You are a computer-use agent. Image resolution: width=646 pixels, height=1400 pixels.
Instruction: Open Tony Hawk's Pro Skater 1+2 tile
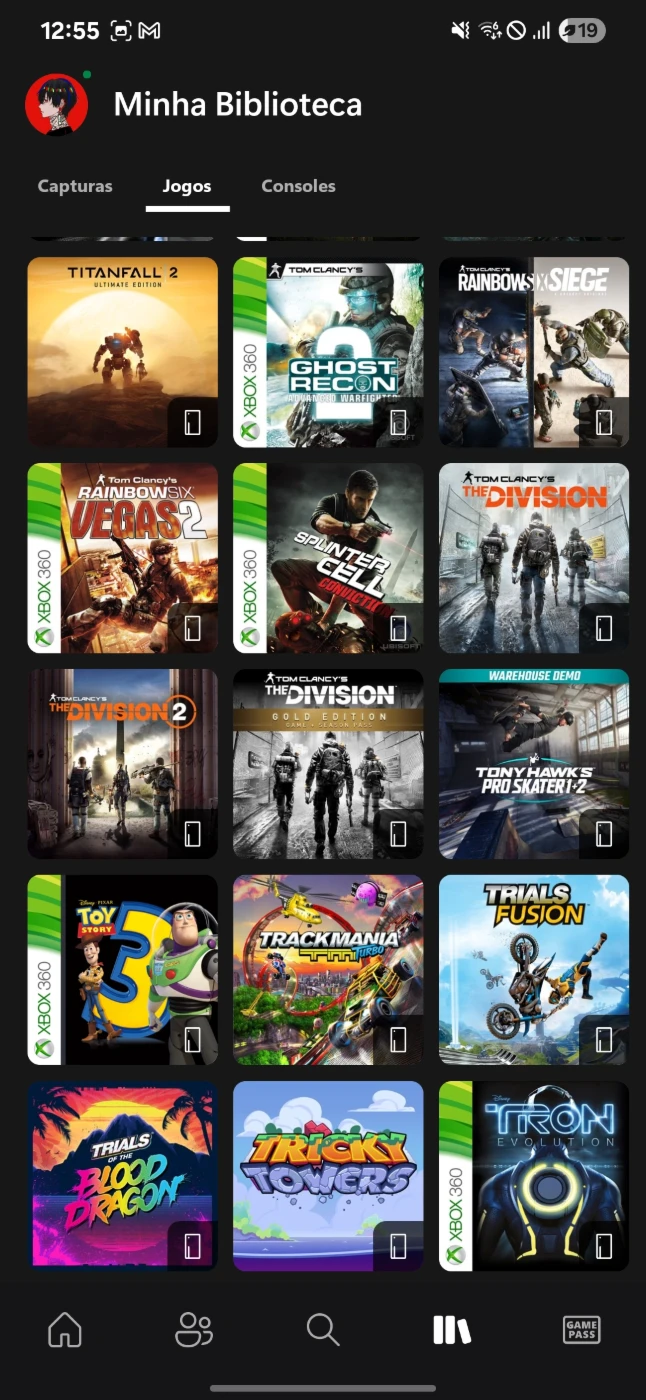pos(534,764)
